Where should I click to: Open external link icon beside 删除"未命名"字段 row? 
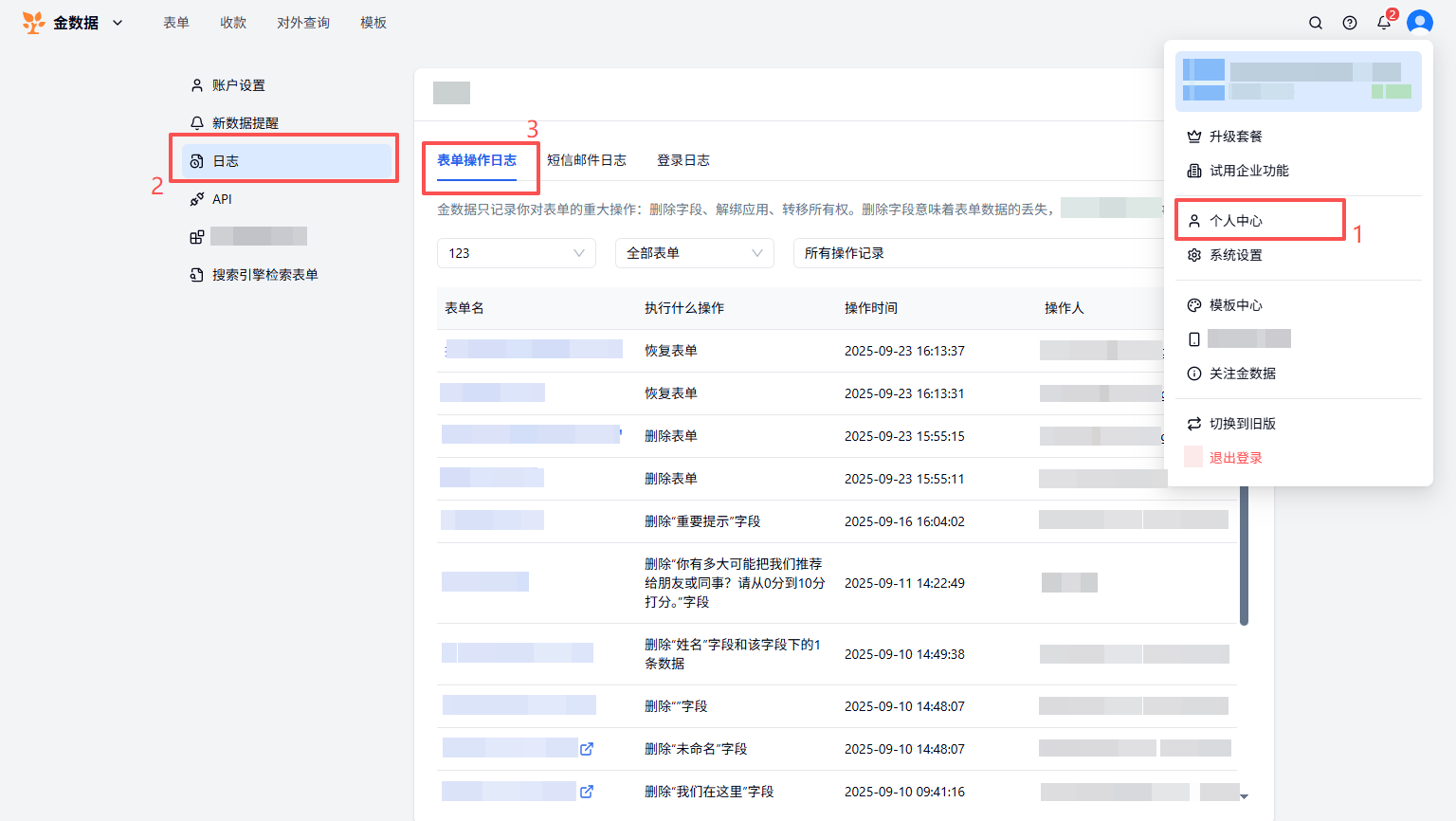click(x=587, y=749)
